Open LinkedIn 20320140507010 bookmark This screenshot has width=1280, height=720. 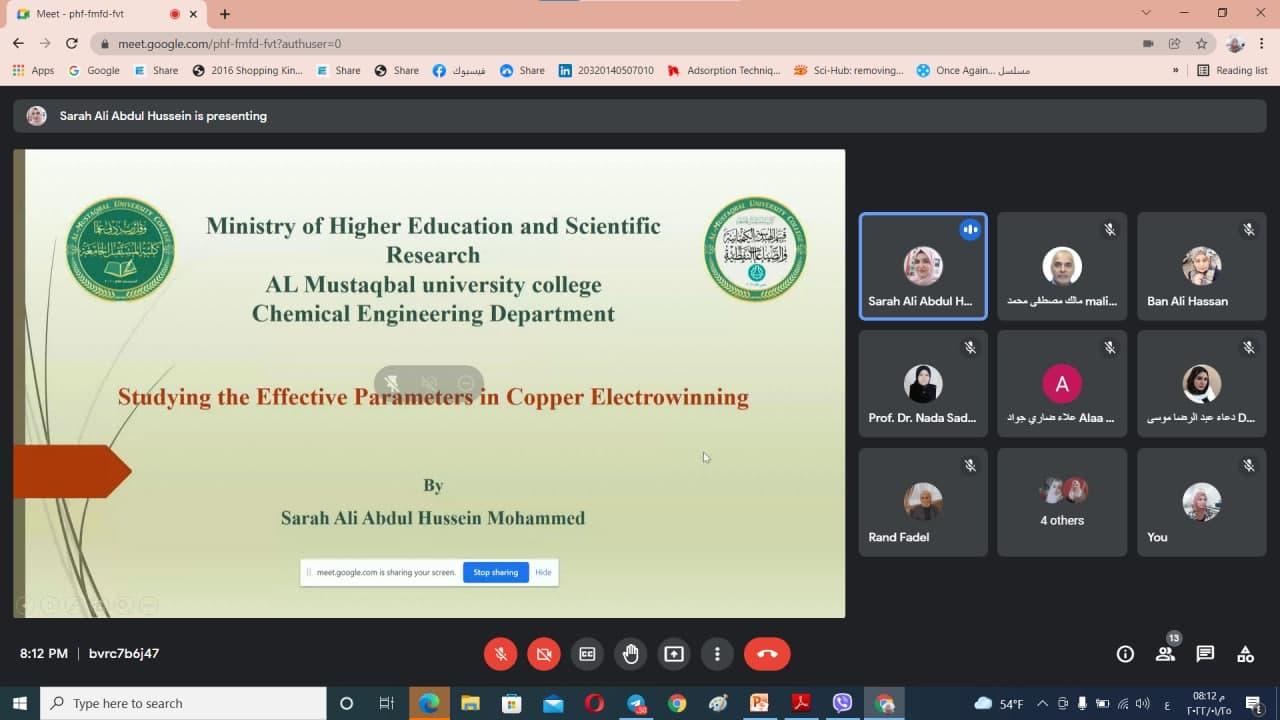click(606, 70)
